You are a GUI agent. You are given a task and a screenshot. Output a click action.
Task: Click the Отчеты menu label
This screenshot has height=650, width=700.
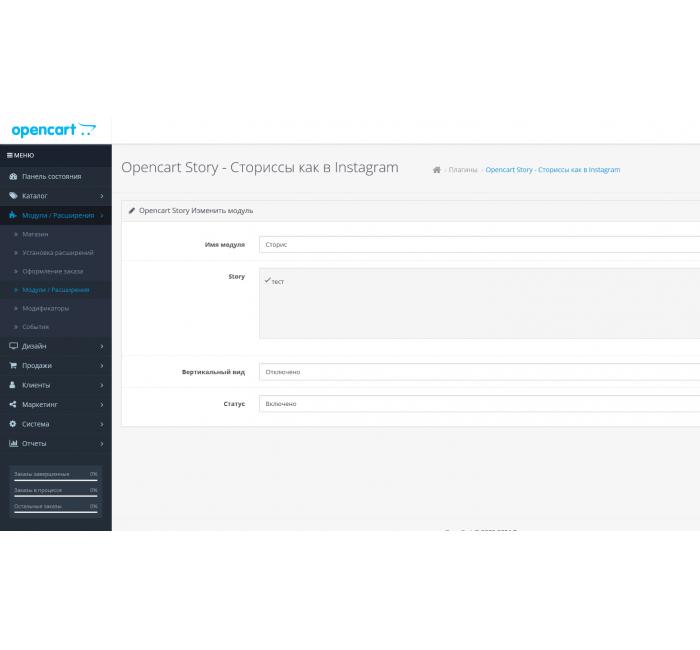click(x=34, y=443)
